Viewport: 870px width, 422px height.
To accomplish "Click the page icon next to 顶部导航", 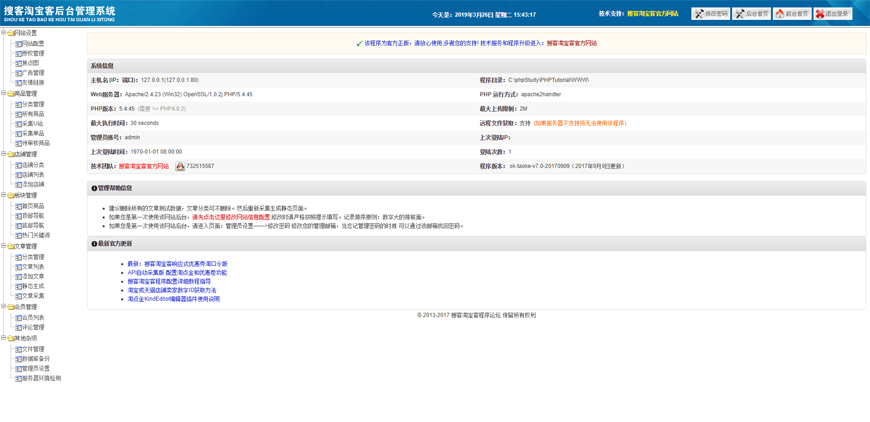I will point(18,216).
